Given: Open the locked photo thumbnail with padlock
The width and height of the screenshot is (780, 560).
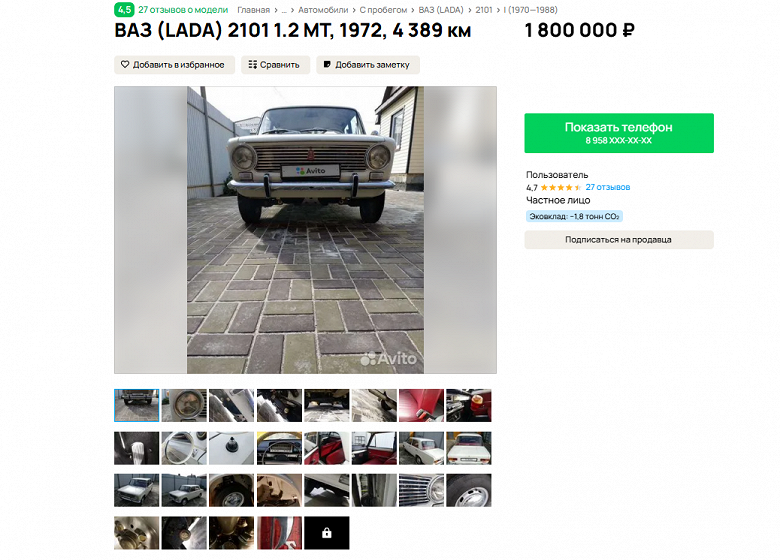Looking at the screenshot, I should point(327,533).
